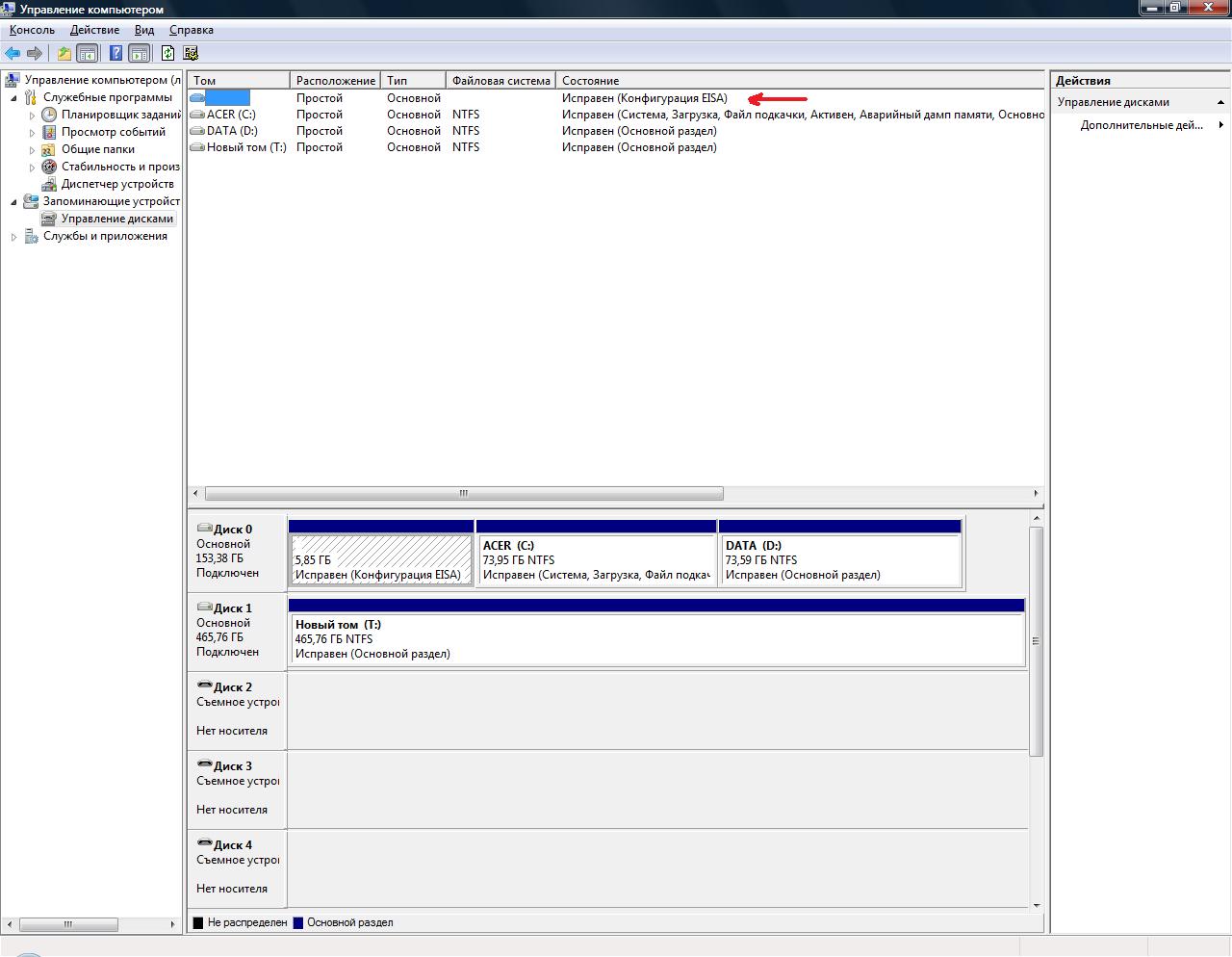1232x957 pixels.
Task: Expand the Службы и приложения node
Action: [13, 237]
